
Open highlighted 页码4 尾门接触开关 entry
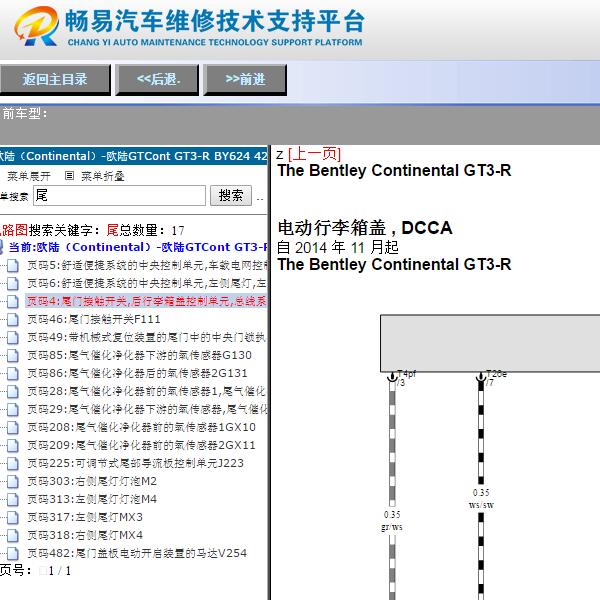147,301
